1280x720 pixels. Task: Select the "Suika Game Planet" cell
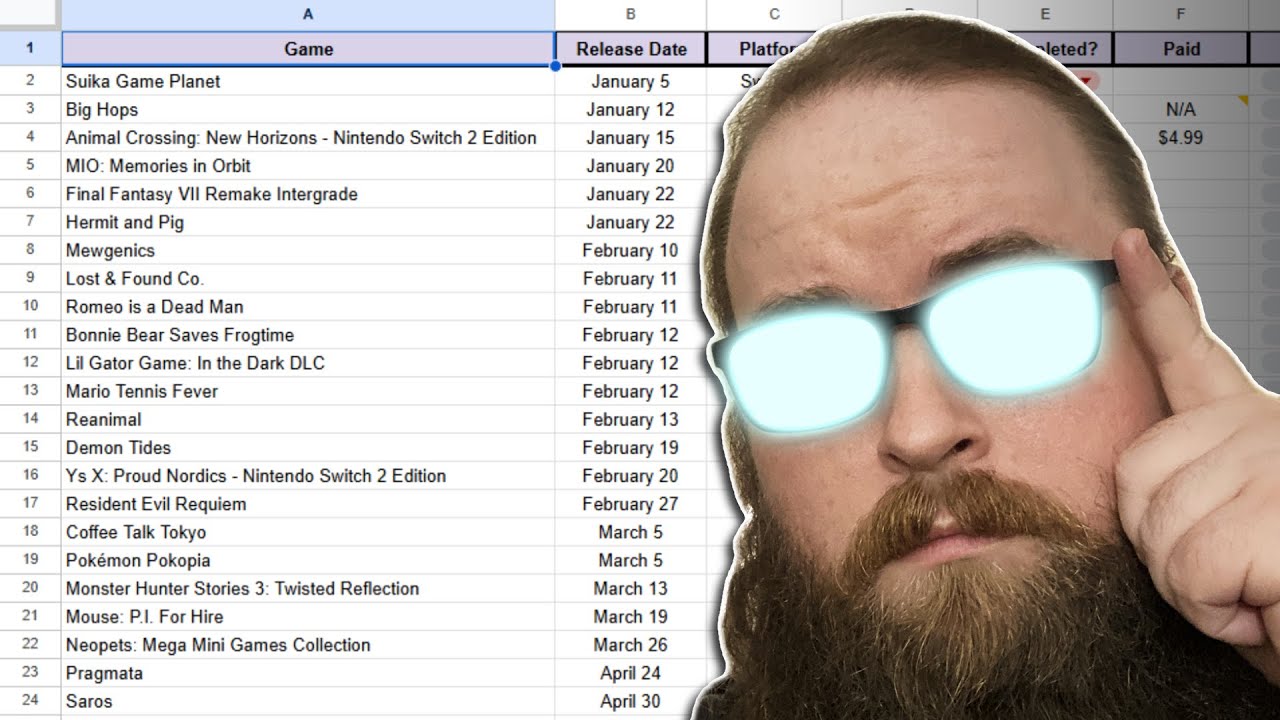click(308, 81)
